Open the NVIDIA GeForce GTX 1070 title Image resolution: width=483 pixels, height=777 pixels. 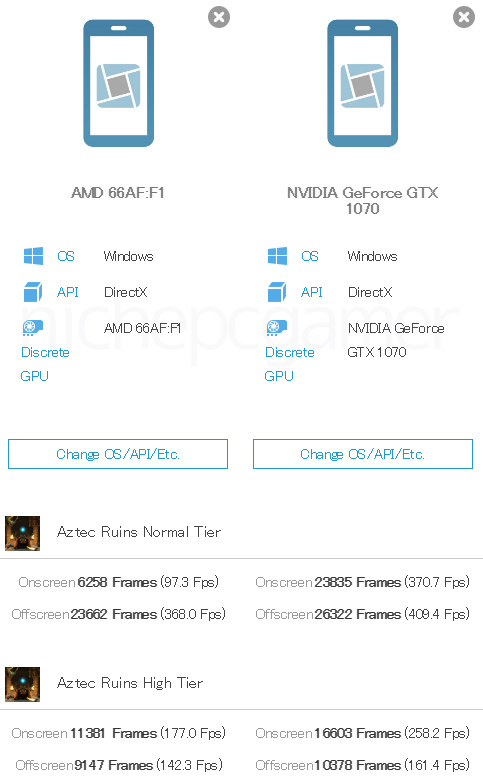pos(363,200)
